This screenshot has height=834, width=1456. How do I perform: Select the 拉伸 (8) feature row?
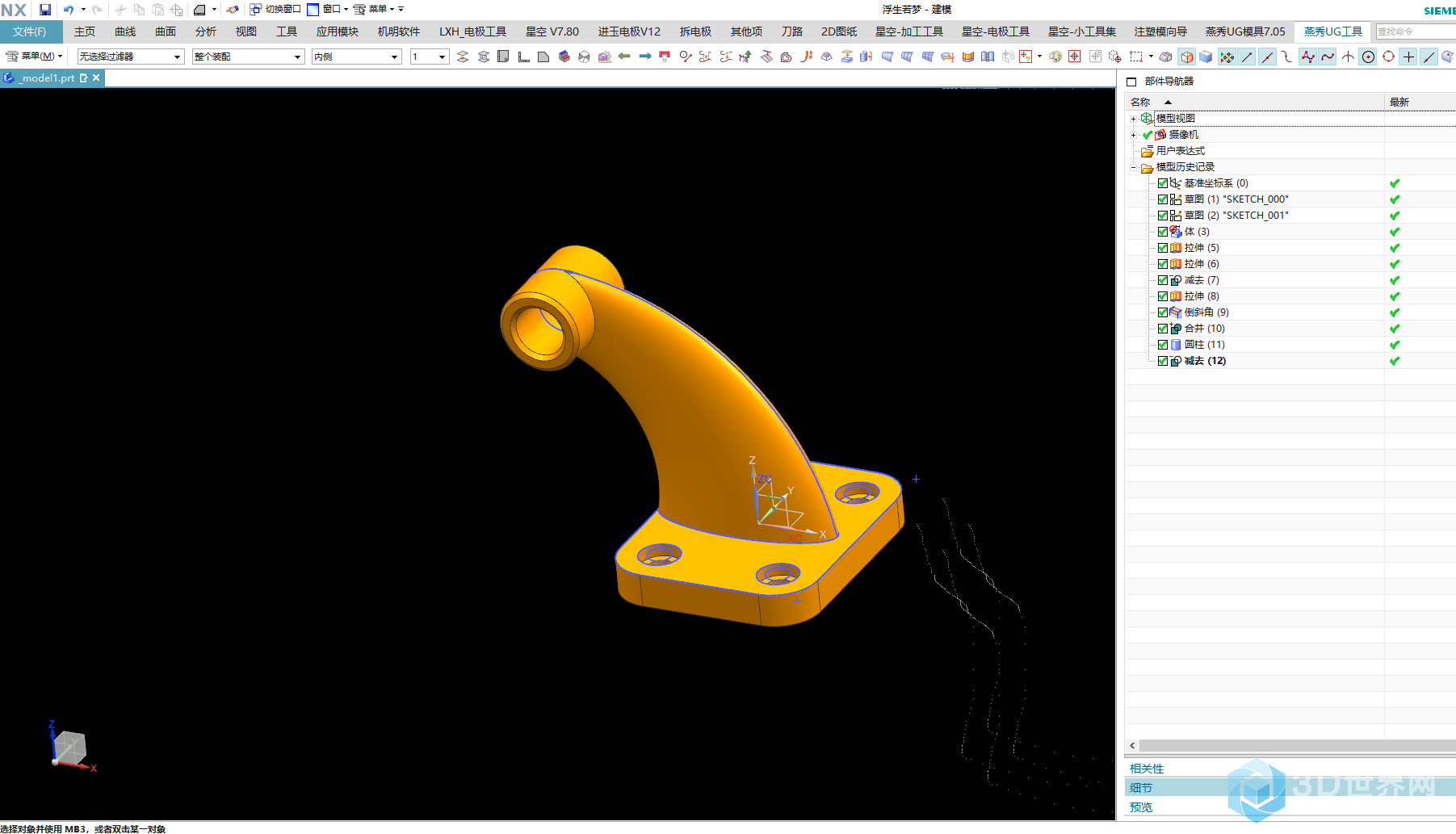1202,296
